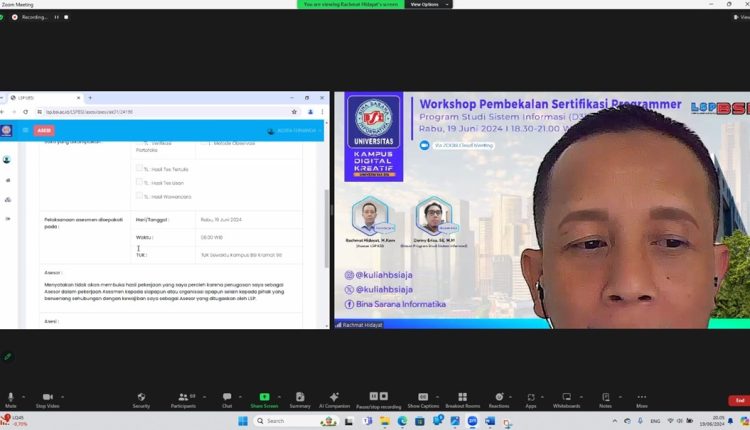Click the Bina Sarana Informatika Facebook text
The height and width of the screenshot is (430, 750).
401,304
